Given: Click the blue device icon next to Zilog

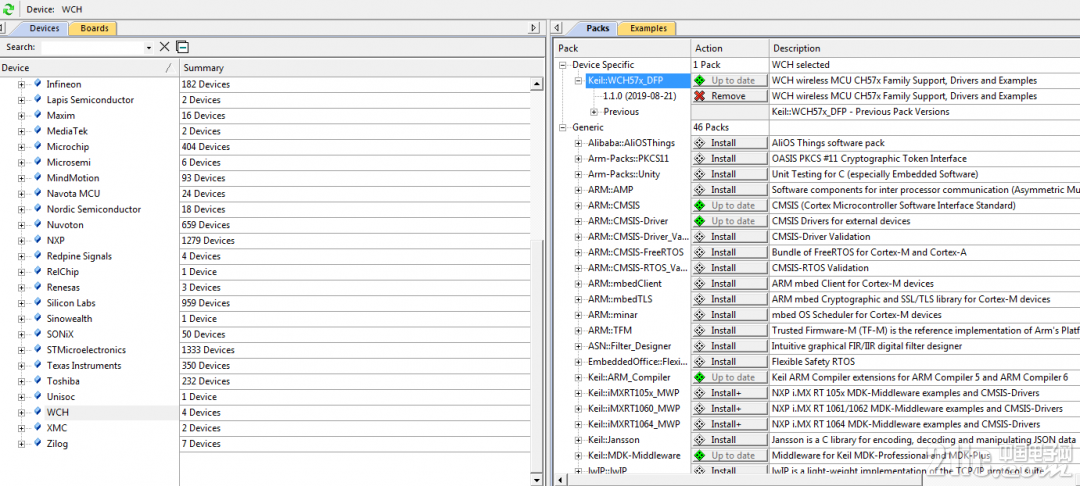Looking at the screenshot, I should point(37,443).
